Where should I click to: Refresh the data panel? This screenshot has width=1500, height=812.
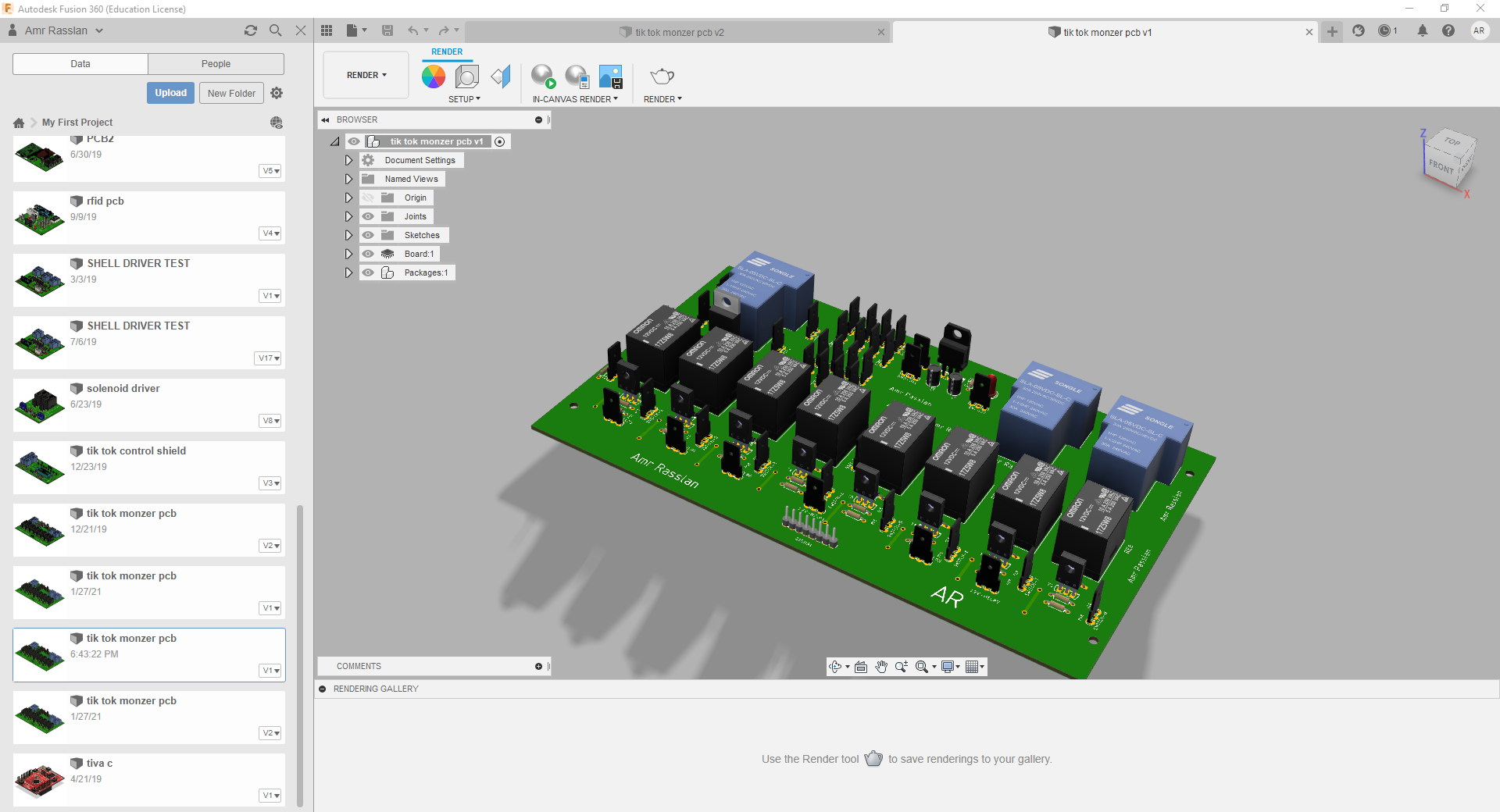point(251,30)
